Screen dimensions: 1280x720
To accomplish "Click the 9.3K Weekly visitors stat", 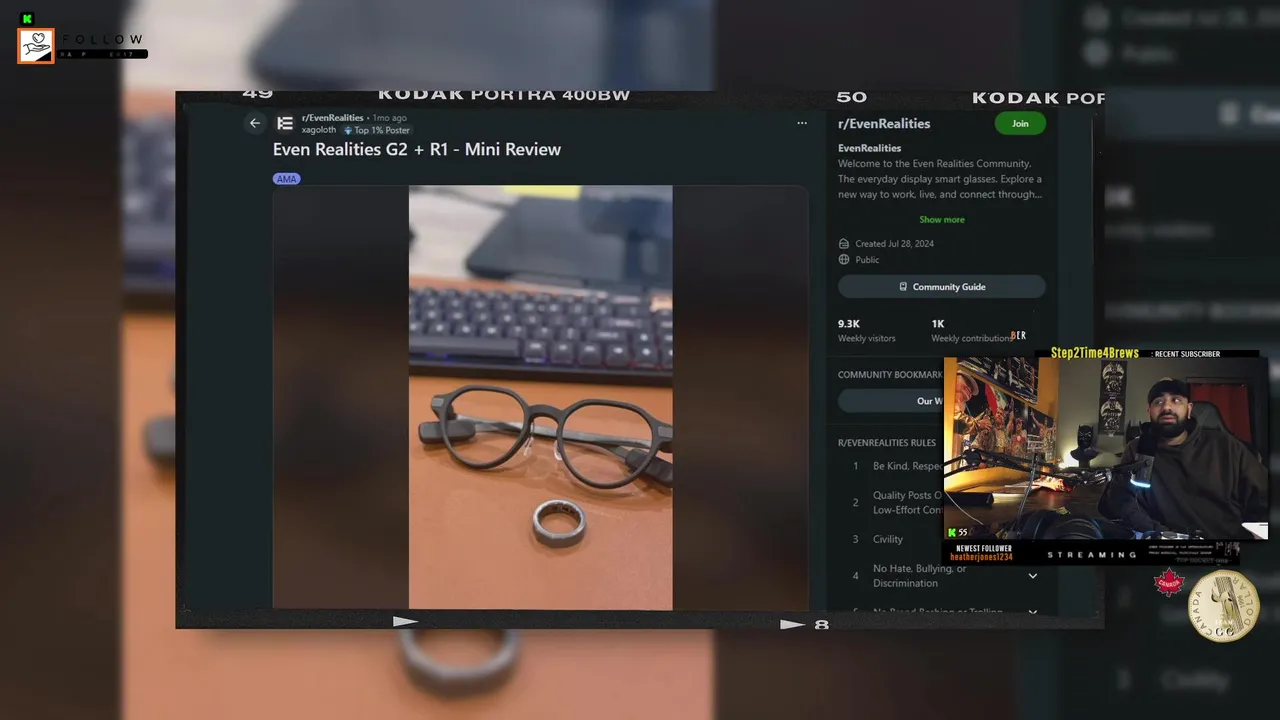I will [867, 331].
